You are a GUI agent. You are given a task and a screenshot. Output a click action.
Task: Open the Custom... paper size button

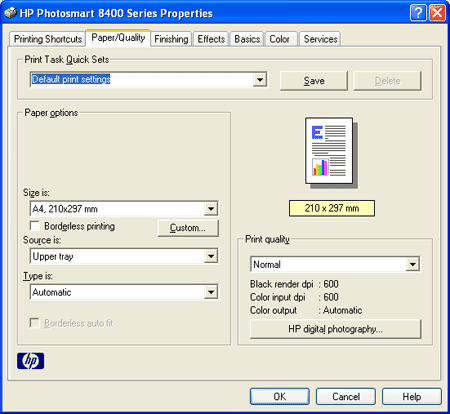(x=188, y=228)
